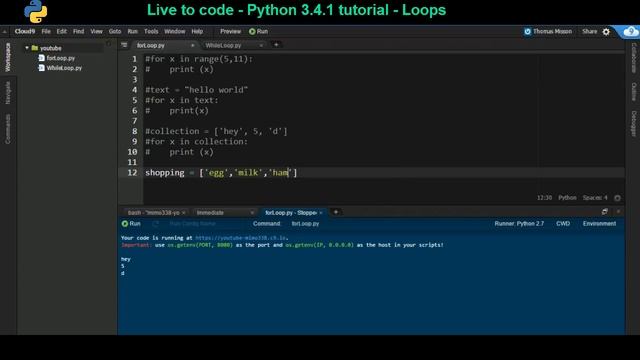The height and width of the screenshot is (360, 640).
Task: Add a new console tab with plus
Action: click(336, 212)
